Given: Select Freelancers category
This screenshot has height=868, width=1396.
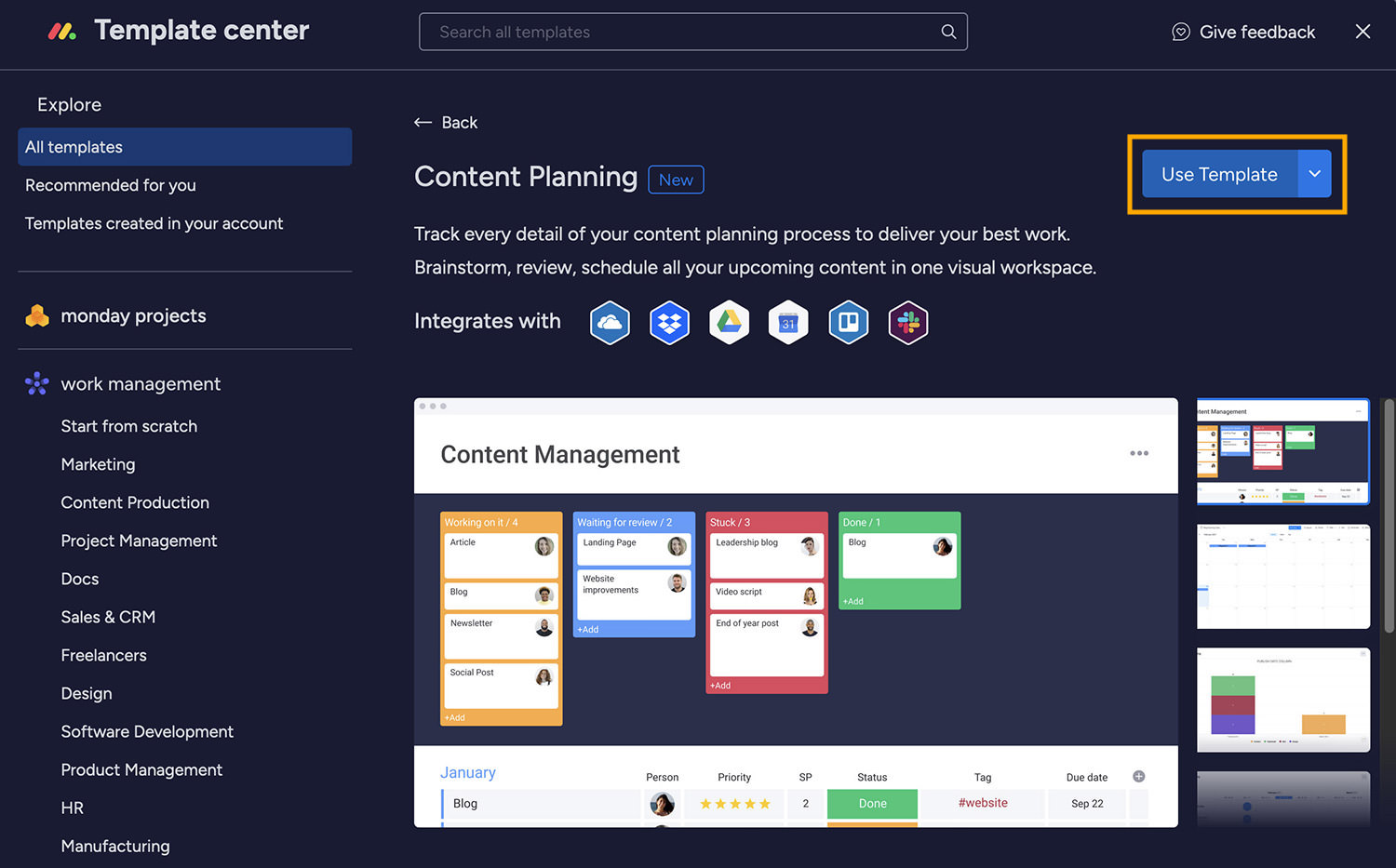Looking at the screenshot, I should 104,655.
